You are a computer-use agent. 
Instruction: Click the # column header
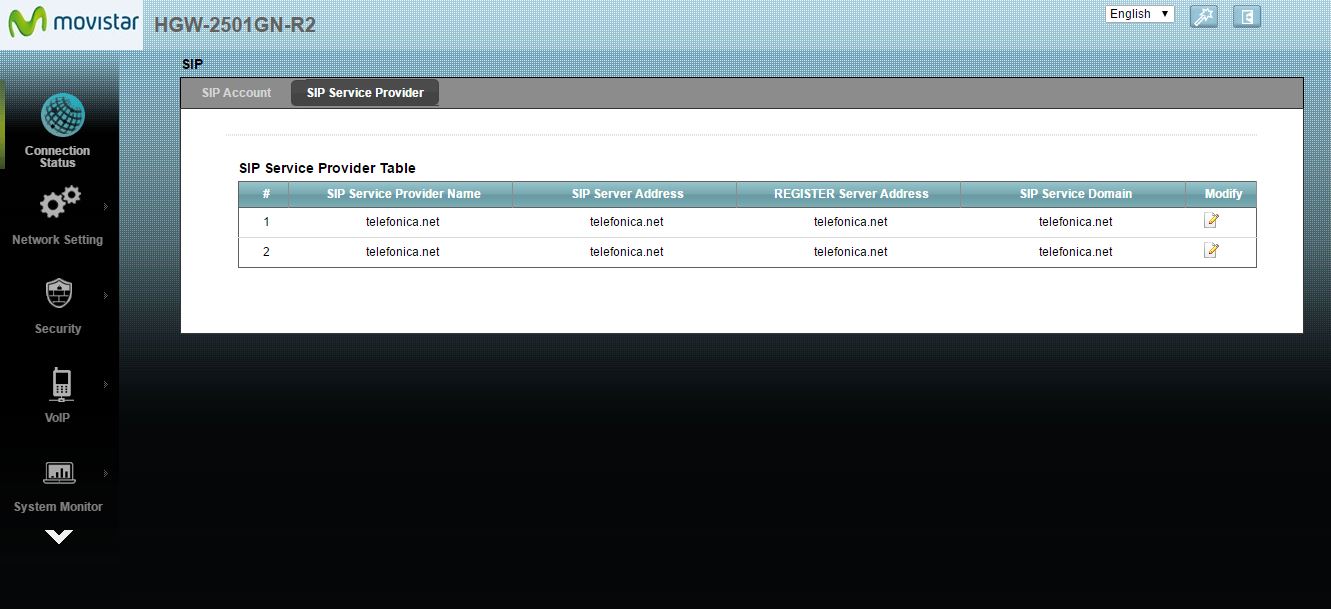(266, 194)
